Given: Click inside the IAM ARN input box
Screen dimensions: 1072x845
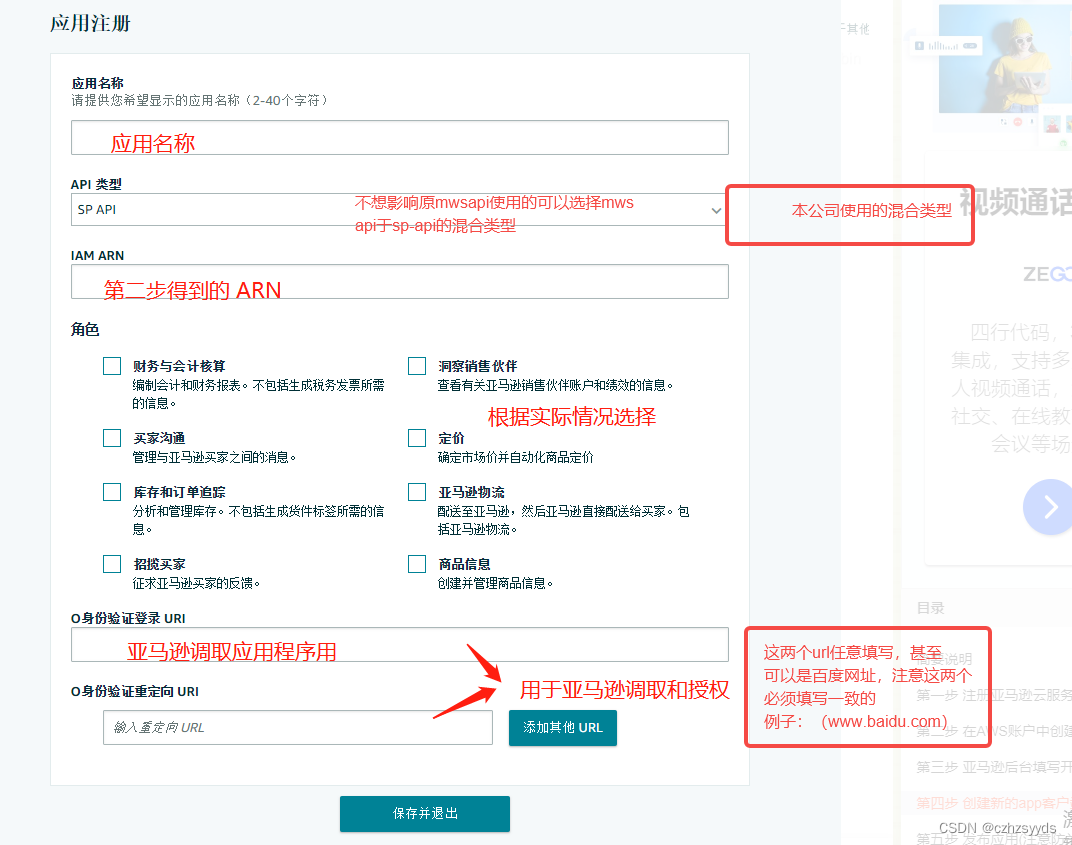Looking at the screenshot, I should click(398, 281).
